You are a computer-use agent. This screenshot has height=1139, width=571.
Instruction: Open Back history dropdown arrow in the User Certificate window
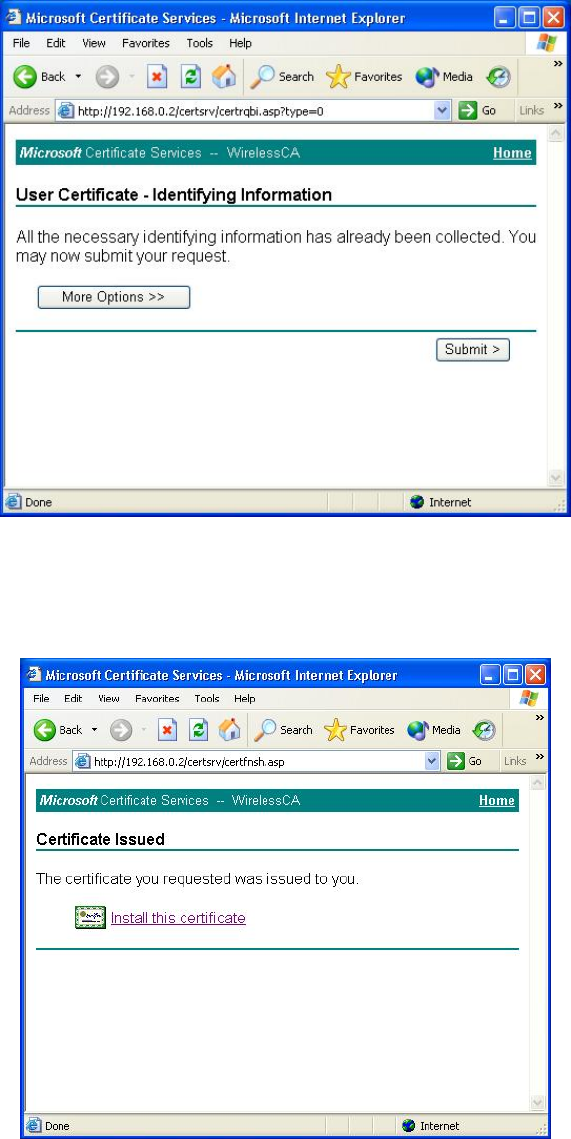[x=78, y=76]
